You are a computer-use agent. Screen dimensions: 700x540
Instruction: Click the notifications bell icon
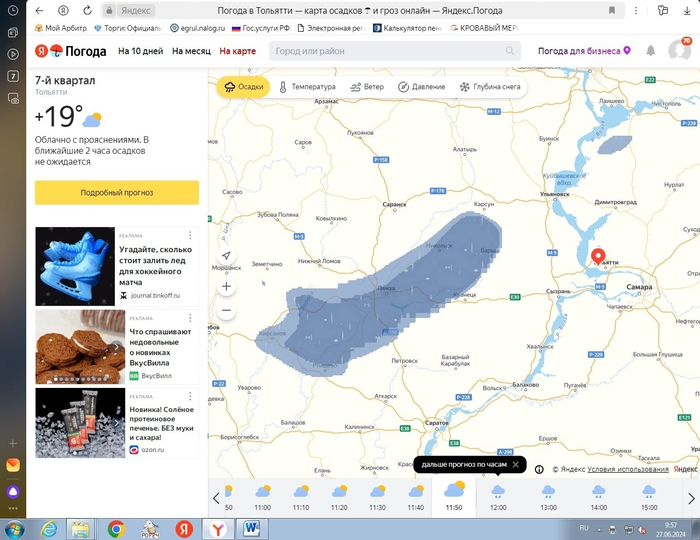point(650,50)
